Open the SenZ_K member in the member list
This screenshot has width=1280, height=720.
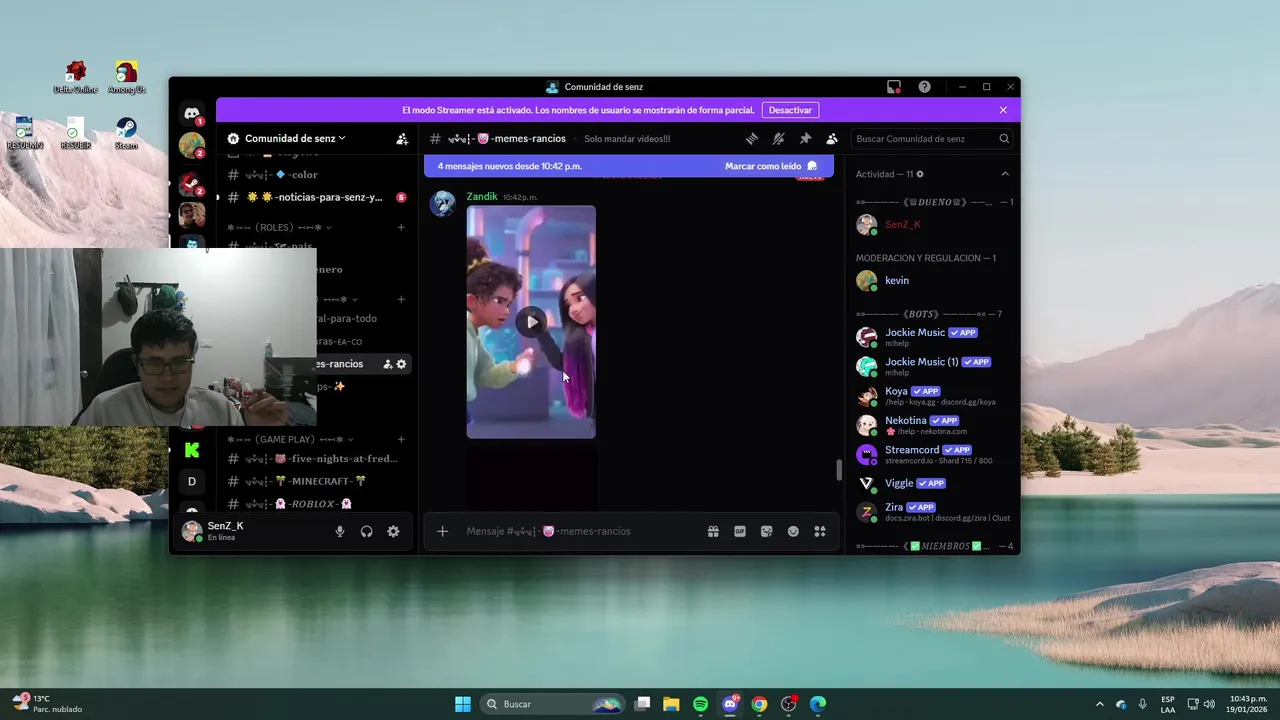[x=932, y=225]
